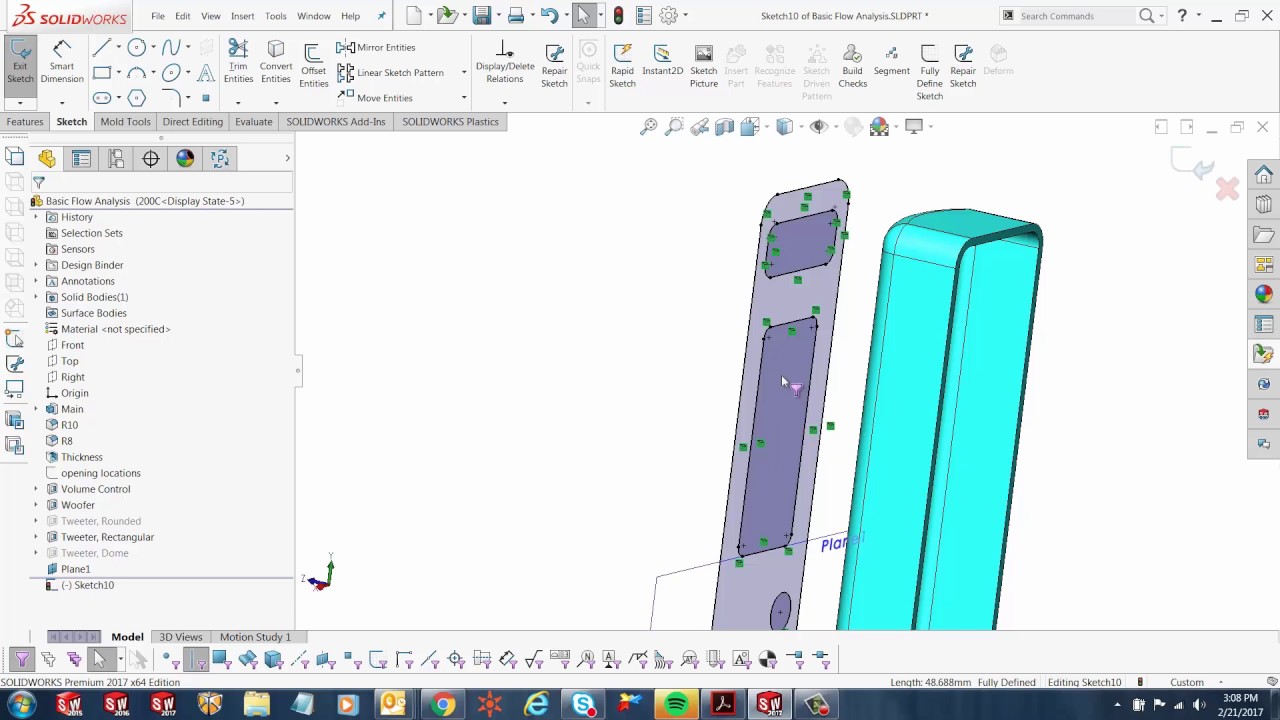Click the Search Commands field

(x=1077, y=16)
